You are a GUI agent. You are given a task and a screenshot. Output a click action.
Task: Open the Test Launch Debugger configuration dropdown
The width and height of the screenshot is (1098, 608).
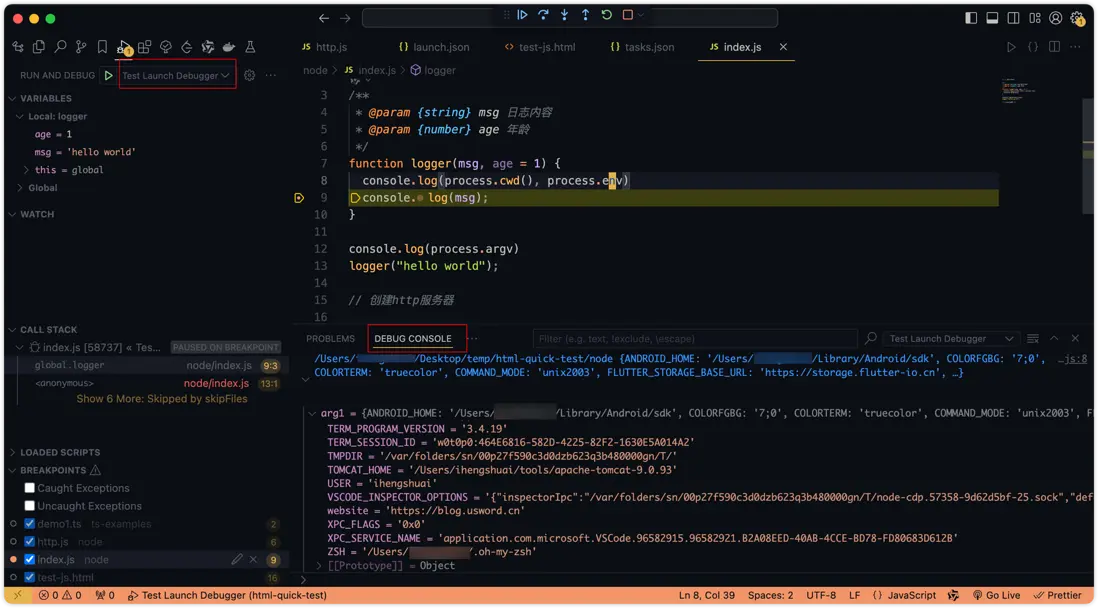(x=176, y=75)
